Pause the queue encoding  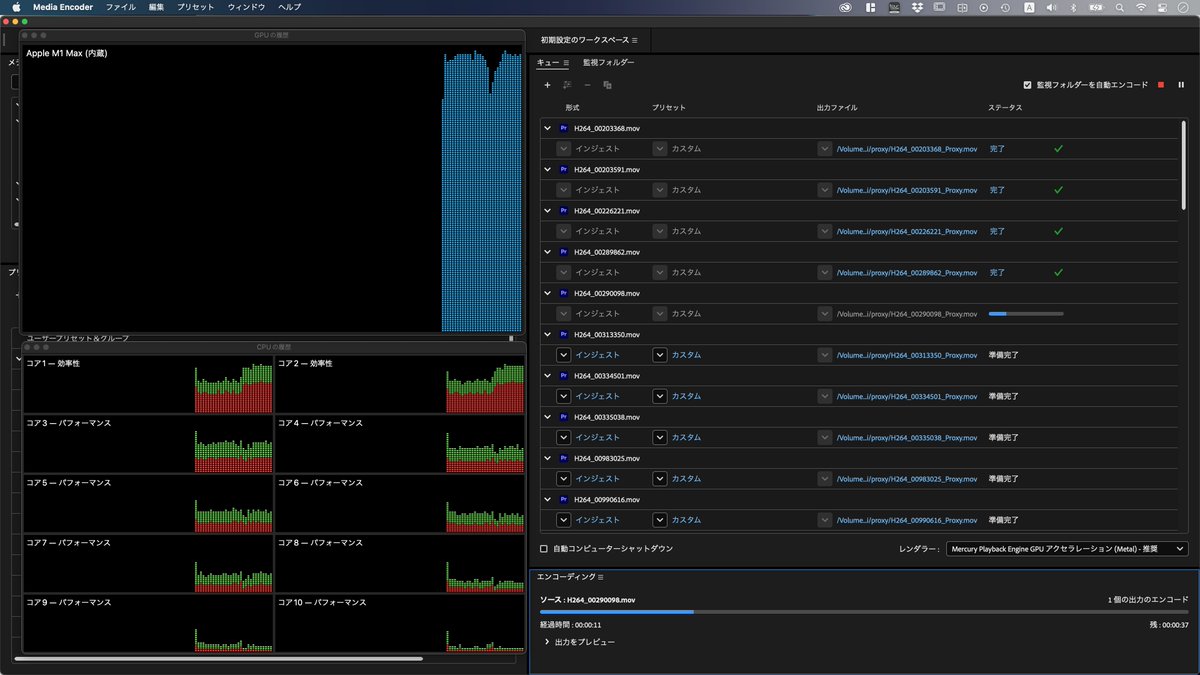pos(1181,85)
